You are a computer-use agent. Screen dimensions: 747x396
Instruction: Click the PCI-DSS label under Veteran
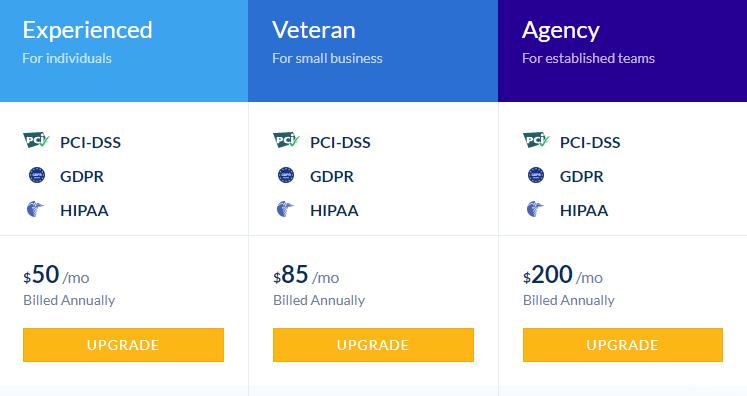340,142
